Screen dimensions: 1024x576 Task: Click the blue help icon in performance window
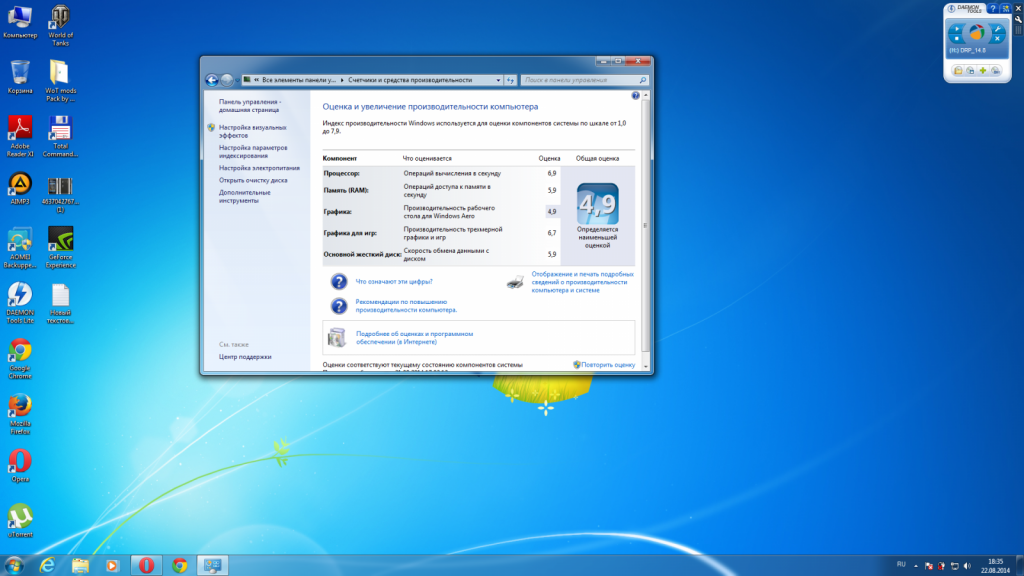coord(635,95)
